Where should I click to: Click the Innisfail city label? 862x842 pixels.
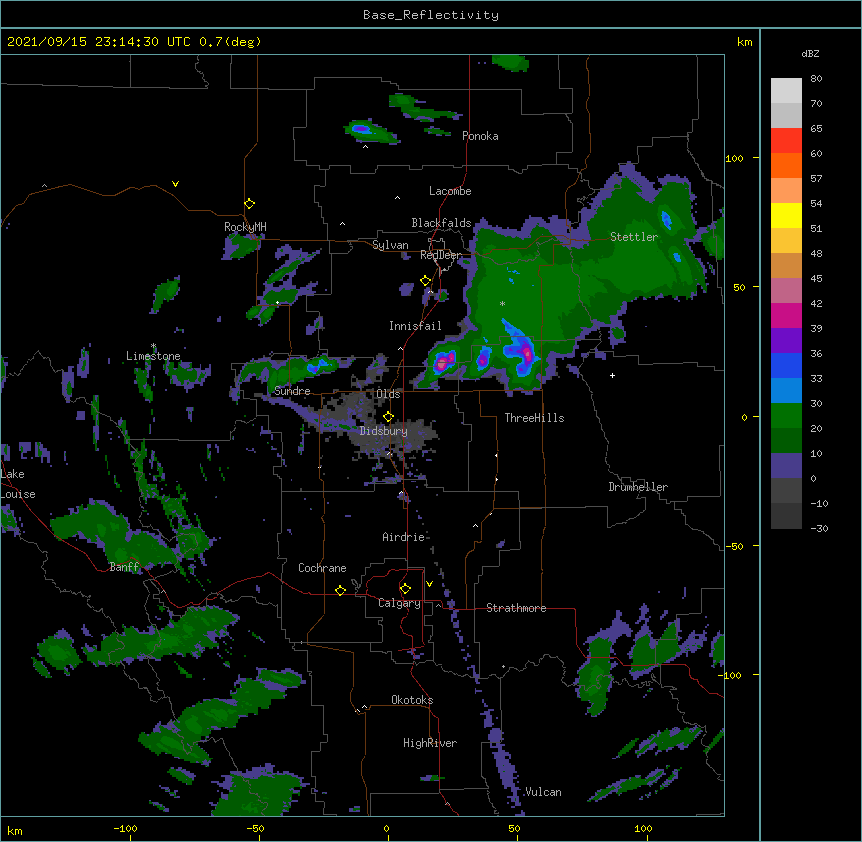[x=415, y=326]
